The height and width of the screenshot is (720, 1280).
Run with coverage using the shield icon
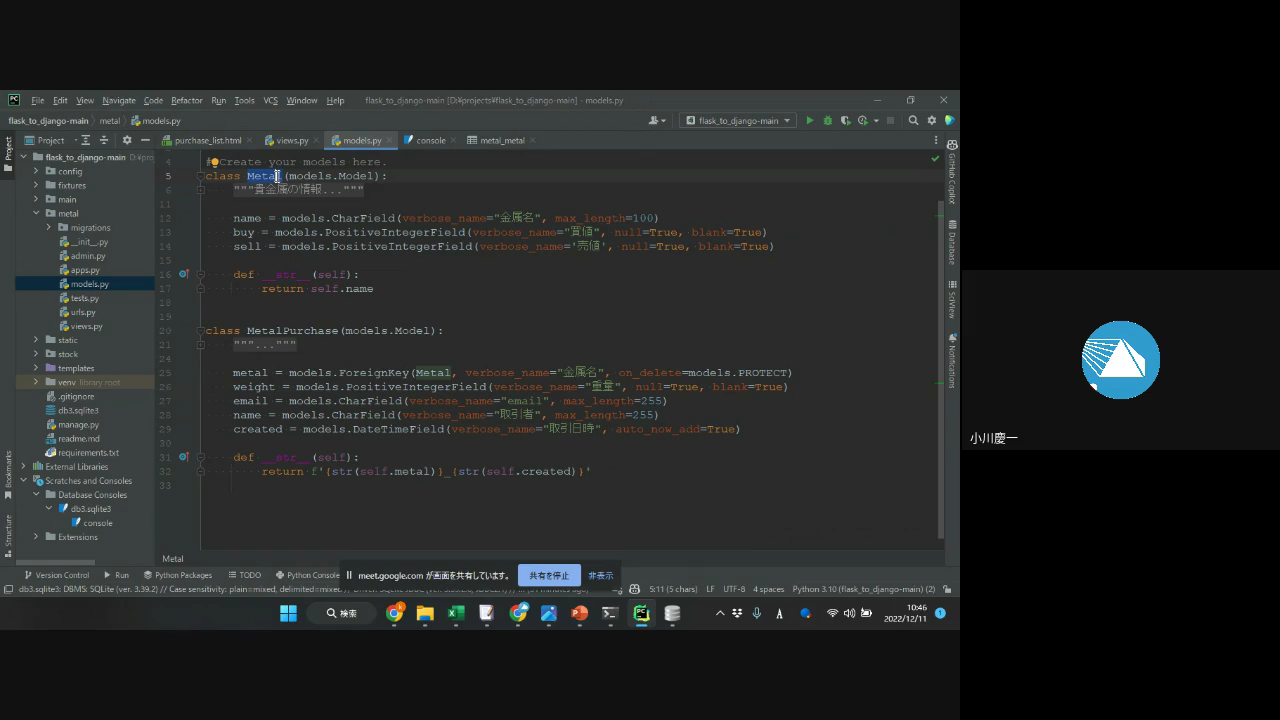click(845, 121)
